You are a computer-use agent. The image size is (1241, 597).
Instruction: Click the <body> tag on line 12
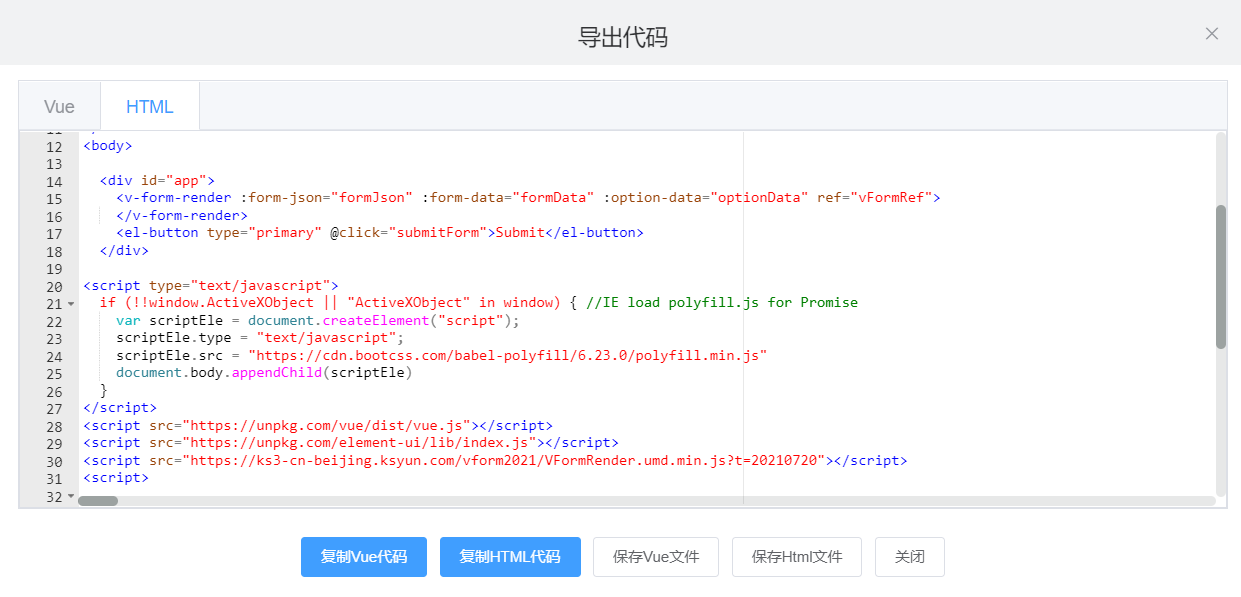click(x=108, y=146)
